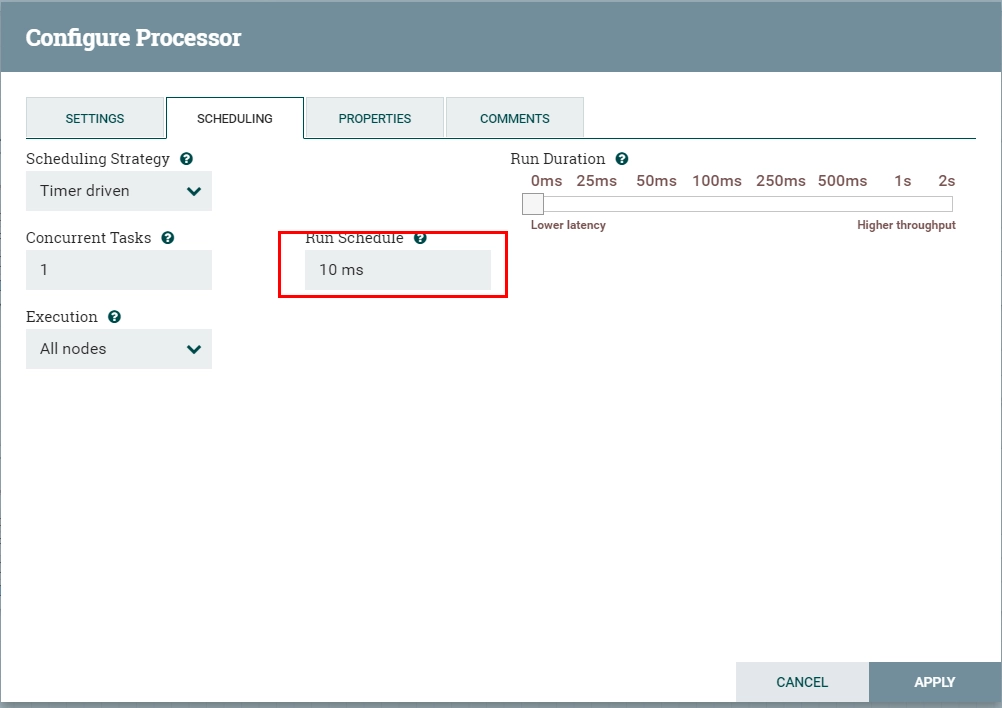Select the Scheduling tab
1002x708 pixels.
pos(235,118)
